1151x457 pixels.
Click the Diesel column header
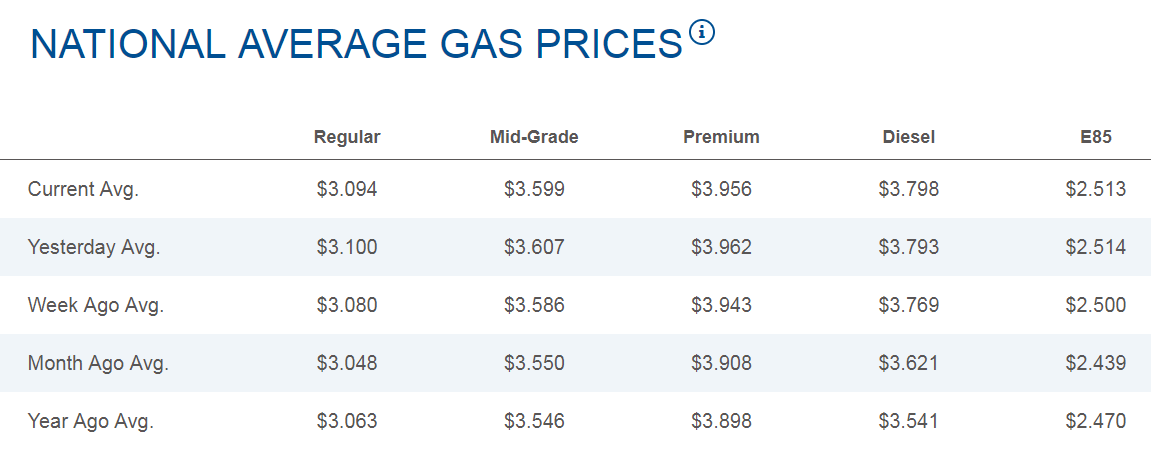(908, 137)
